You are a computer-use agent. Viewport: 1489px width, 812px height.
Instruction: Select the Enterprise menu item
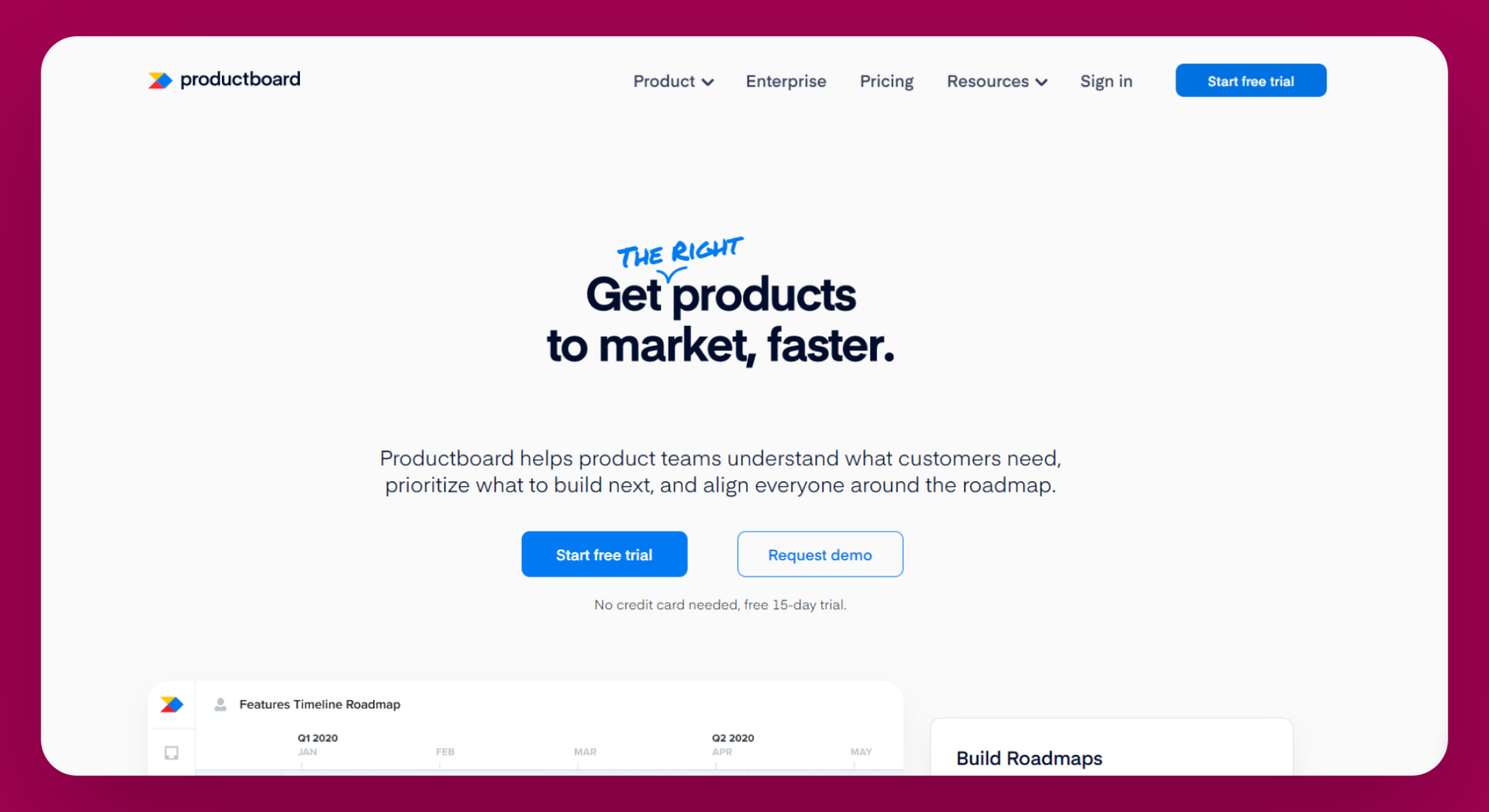pos(786,81)
